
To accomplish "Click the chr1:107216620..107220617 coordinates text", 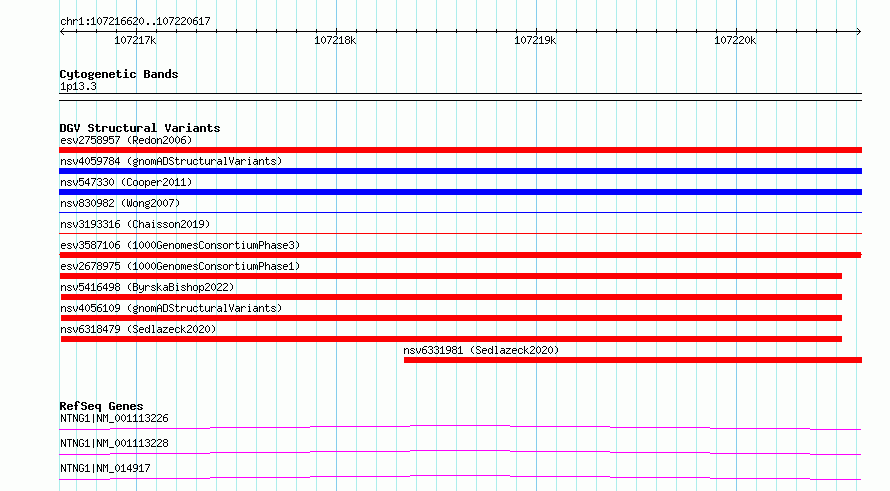I will click(135, 21).
